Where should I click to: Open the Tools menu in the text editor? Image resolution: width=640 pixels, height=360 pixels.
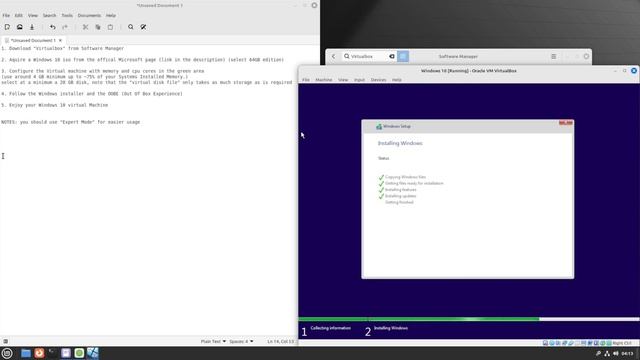(67, 16)
